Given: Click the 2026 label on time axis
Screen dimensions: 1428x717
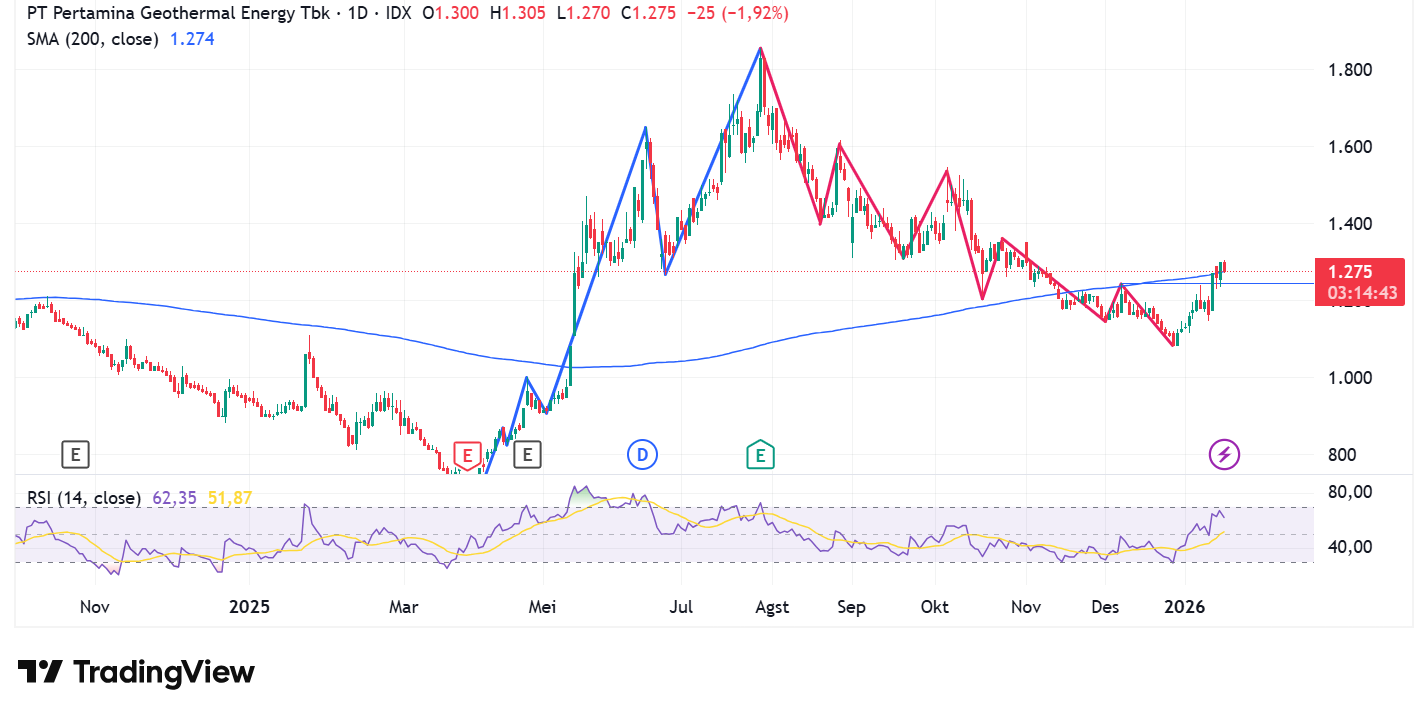Looking at the screenshot, I should click(1184, 607).
